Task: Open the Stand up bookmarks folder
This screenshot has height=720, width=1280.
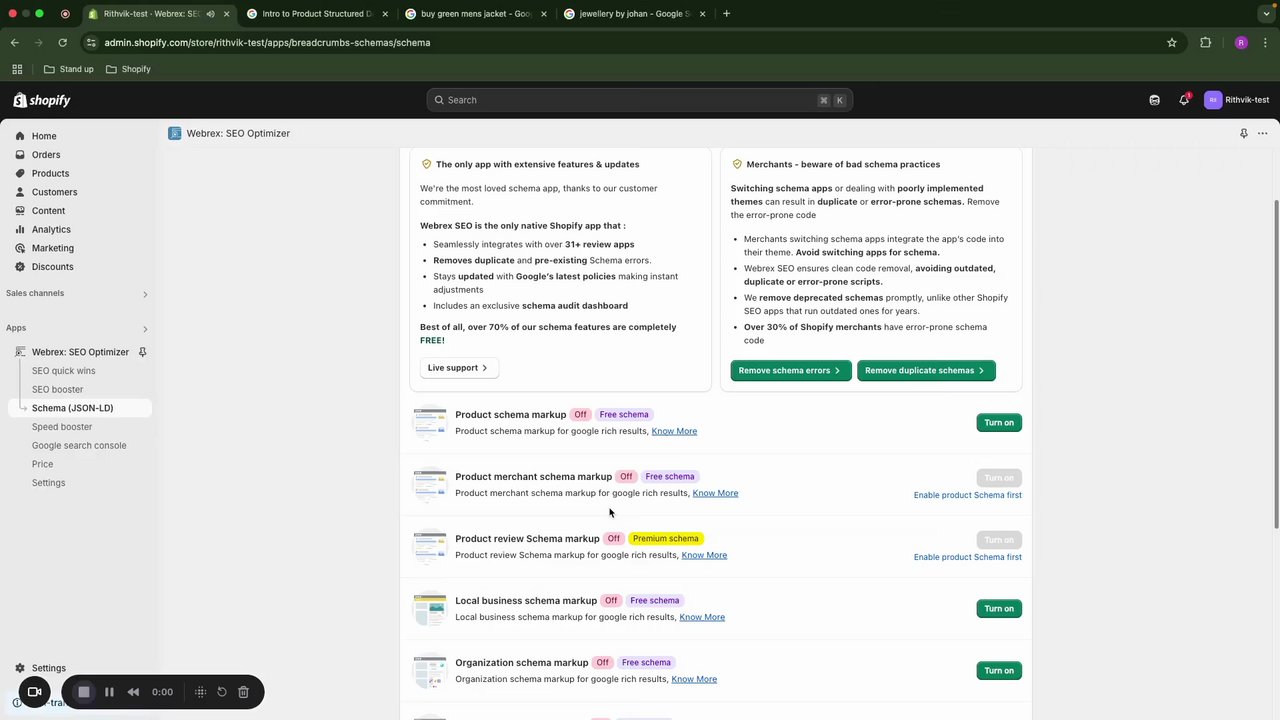Action: tap(69, 69)
